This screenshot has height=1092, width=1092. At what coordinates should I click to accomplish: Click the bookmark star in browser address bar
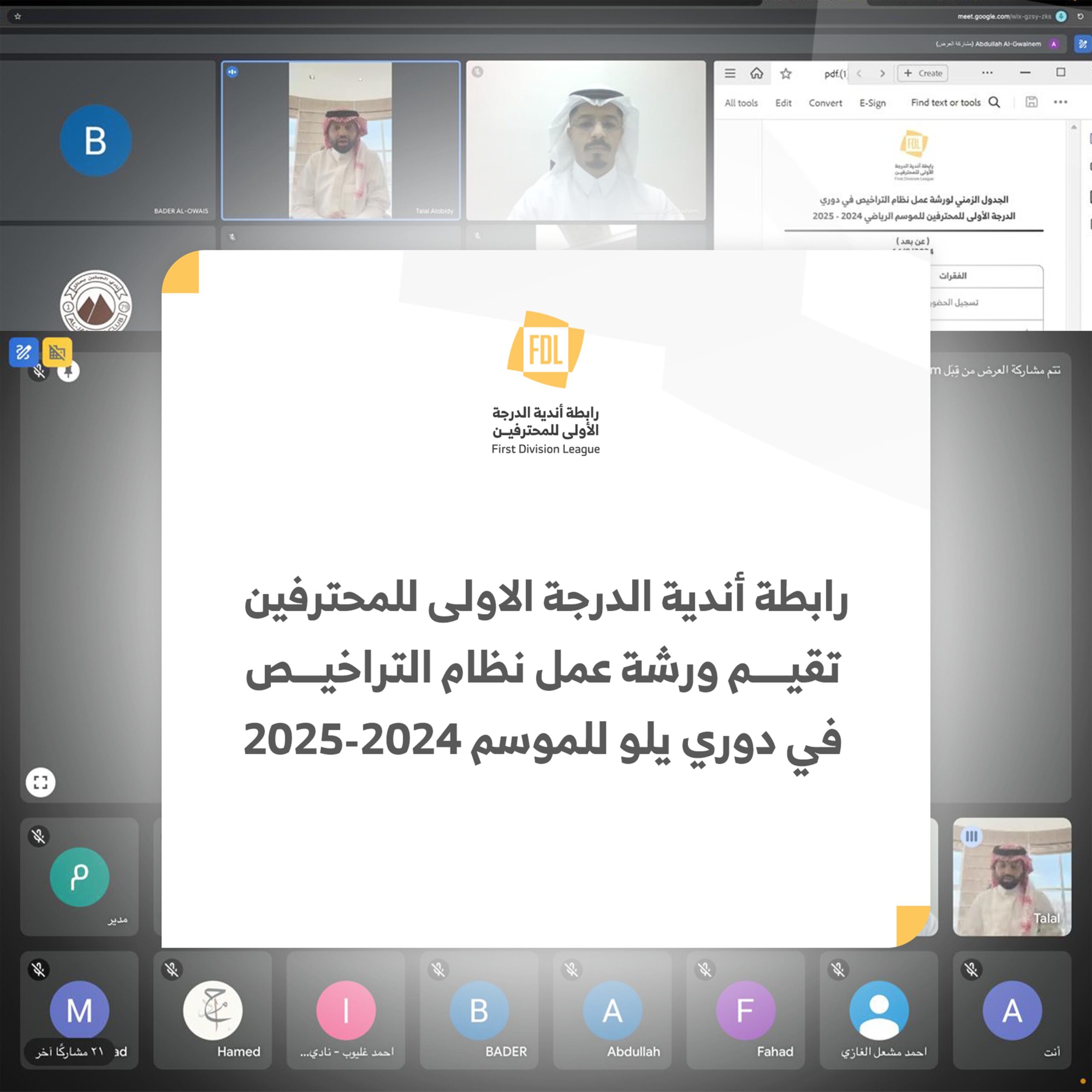point(17,16)
